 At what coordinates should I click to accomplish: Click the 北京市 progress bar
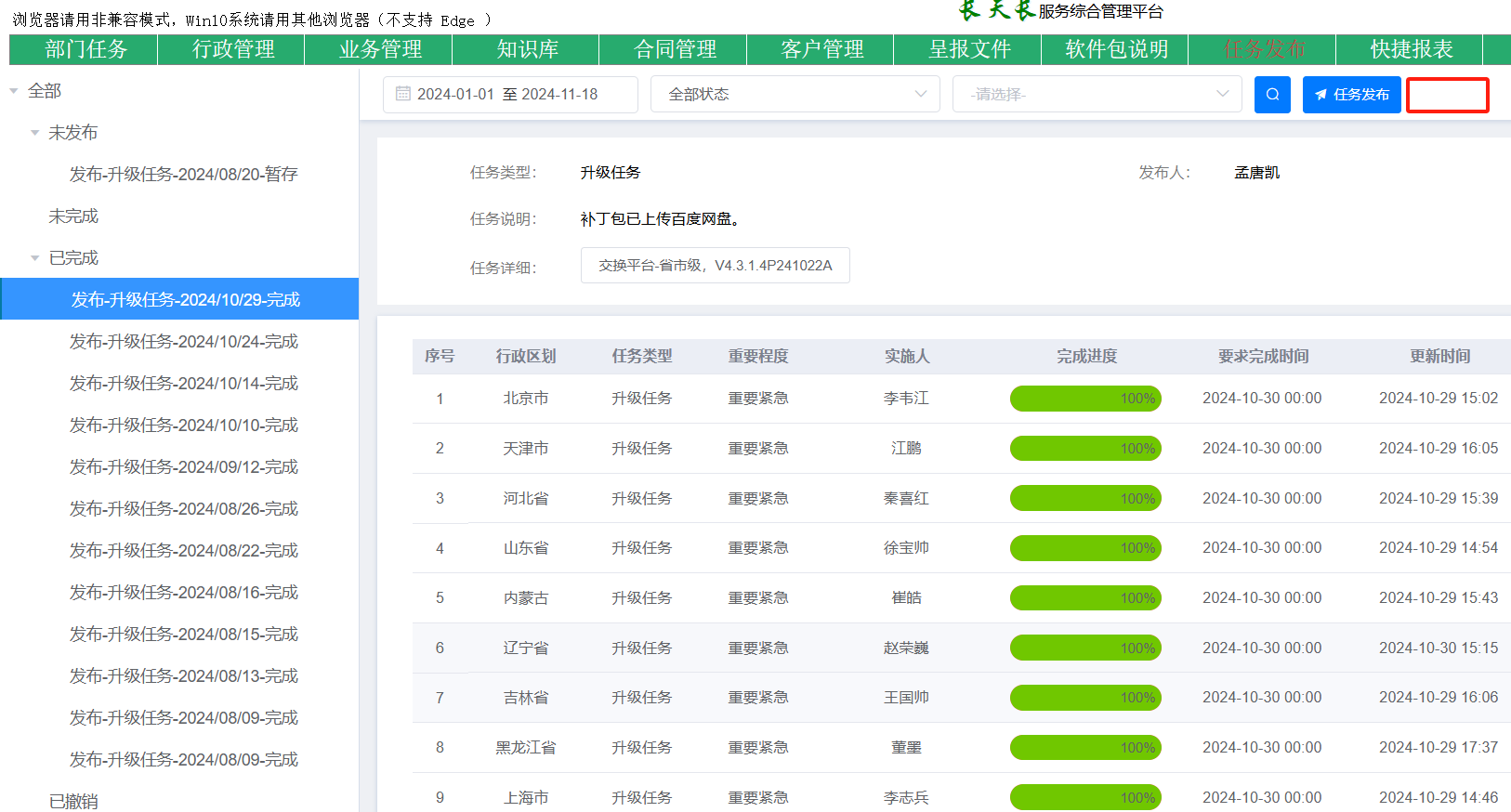pyautogui.click(x=1085, y=399)
